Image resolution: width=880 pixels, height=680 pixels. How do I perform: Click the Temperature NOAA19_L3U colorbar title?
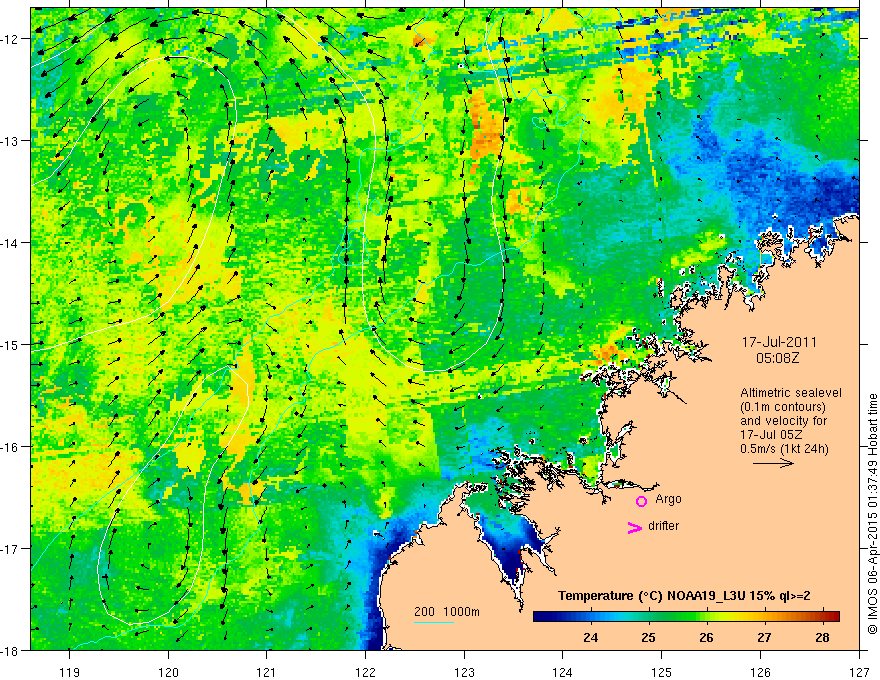point(684,596)
